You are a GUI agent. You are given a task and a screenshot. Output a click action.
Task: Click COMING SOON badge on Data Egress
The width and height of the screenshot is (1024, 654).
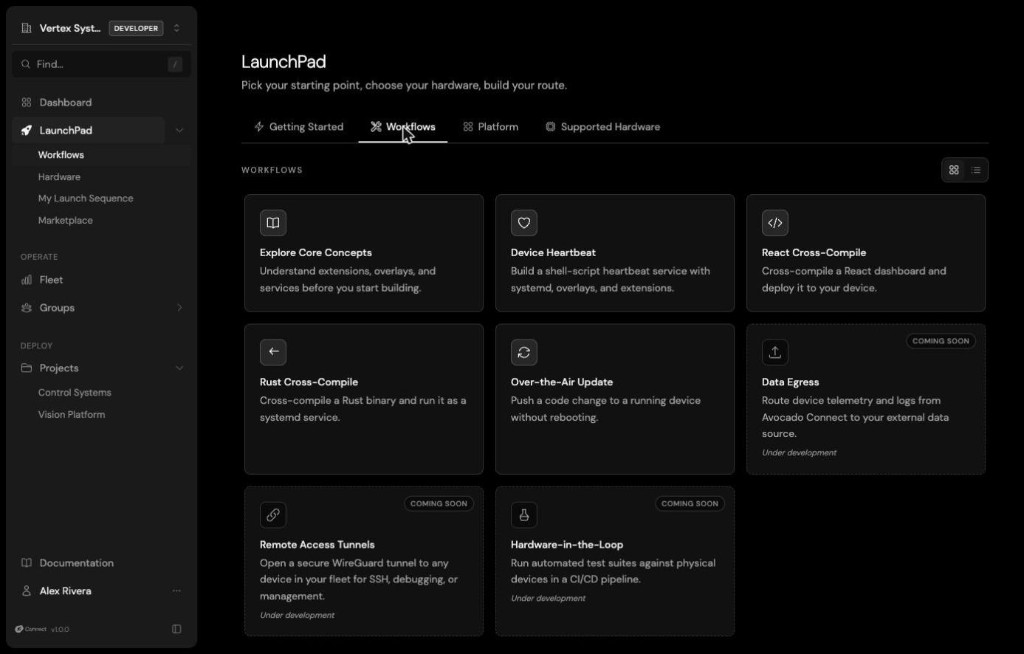coord(940,341)
